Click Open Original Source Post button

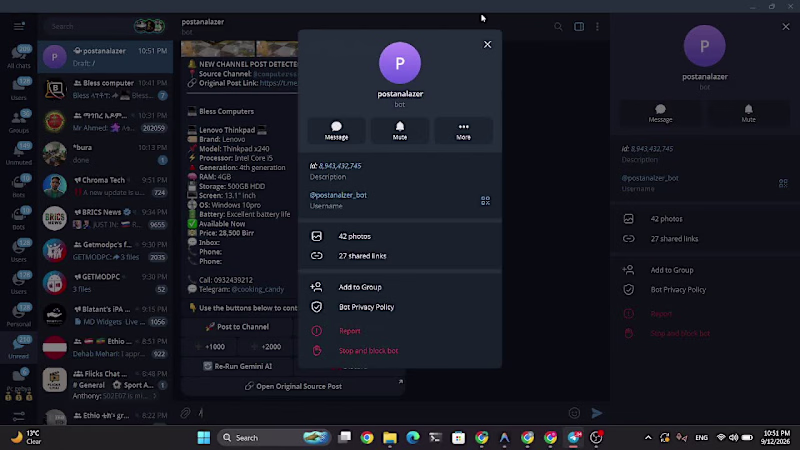point(293,386)
